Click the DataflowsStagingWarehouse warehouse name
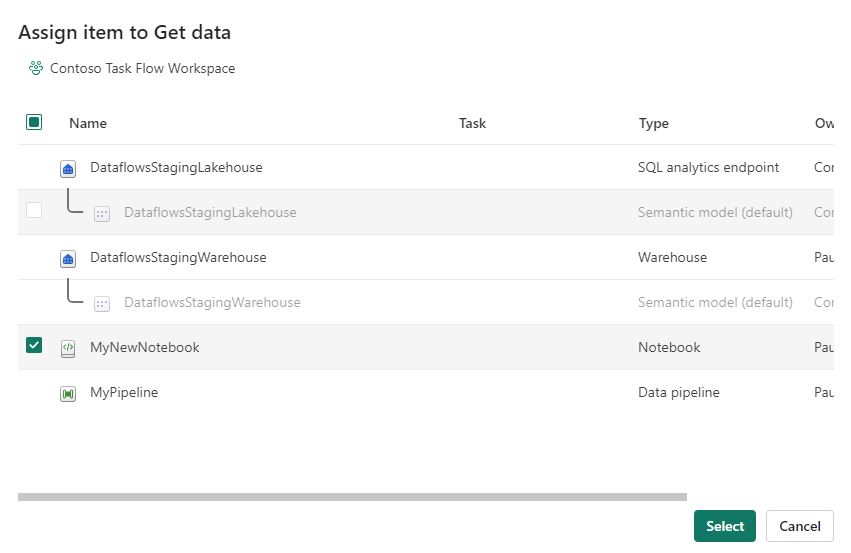 [x=178, y=257]
